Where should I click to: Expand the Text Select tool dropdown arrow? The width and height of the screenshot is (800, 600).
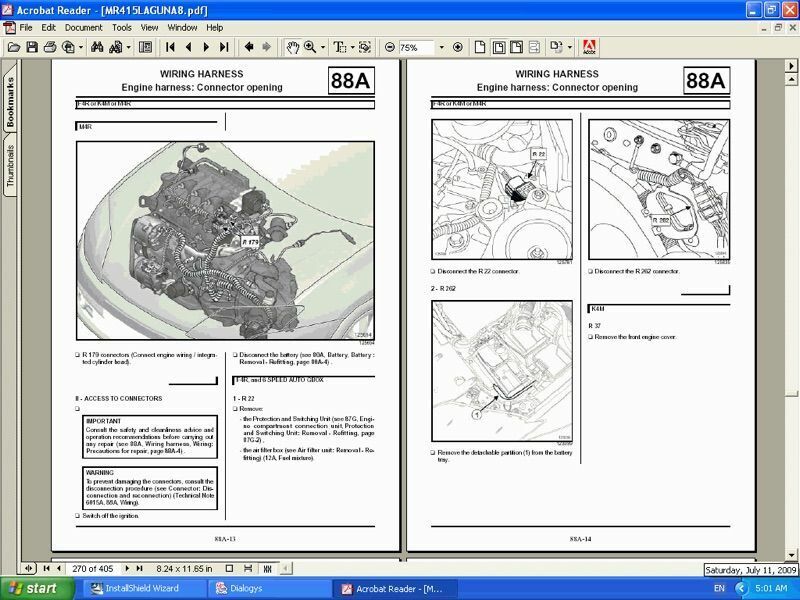(353, 47)
